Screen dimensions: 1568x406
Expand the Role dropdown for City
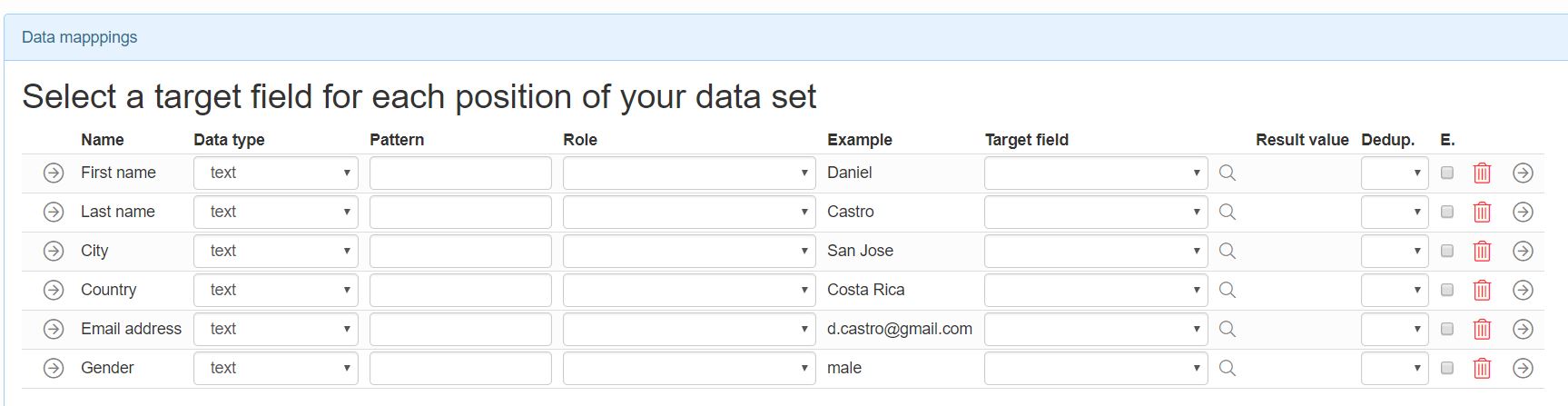coord(689,251)
